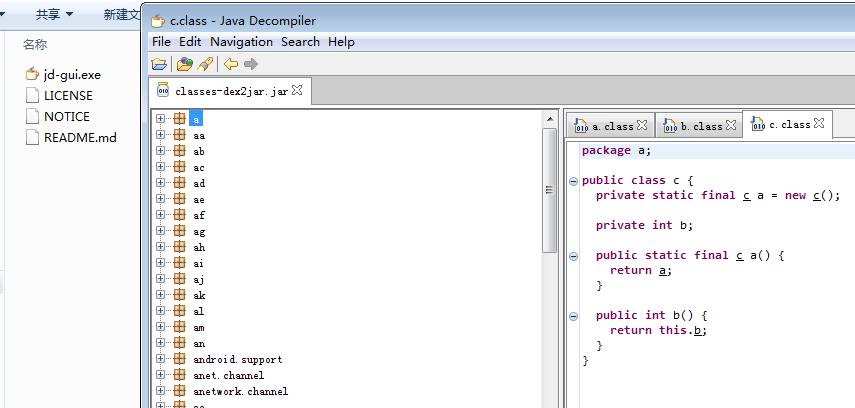Click the 'package a;' code line
Viewport: 855px width, 408px height.
[616, 151]
